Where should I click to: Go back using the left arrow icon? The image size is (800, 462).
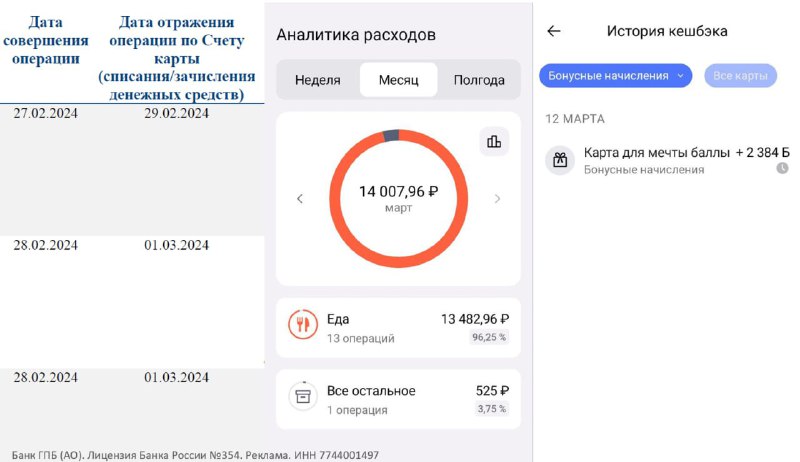(x=554, y=31)
